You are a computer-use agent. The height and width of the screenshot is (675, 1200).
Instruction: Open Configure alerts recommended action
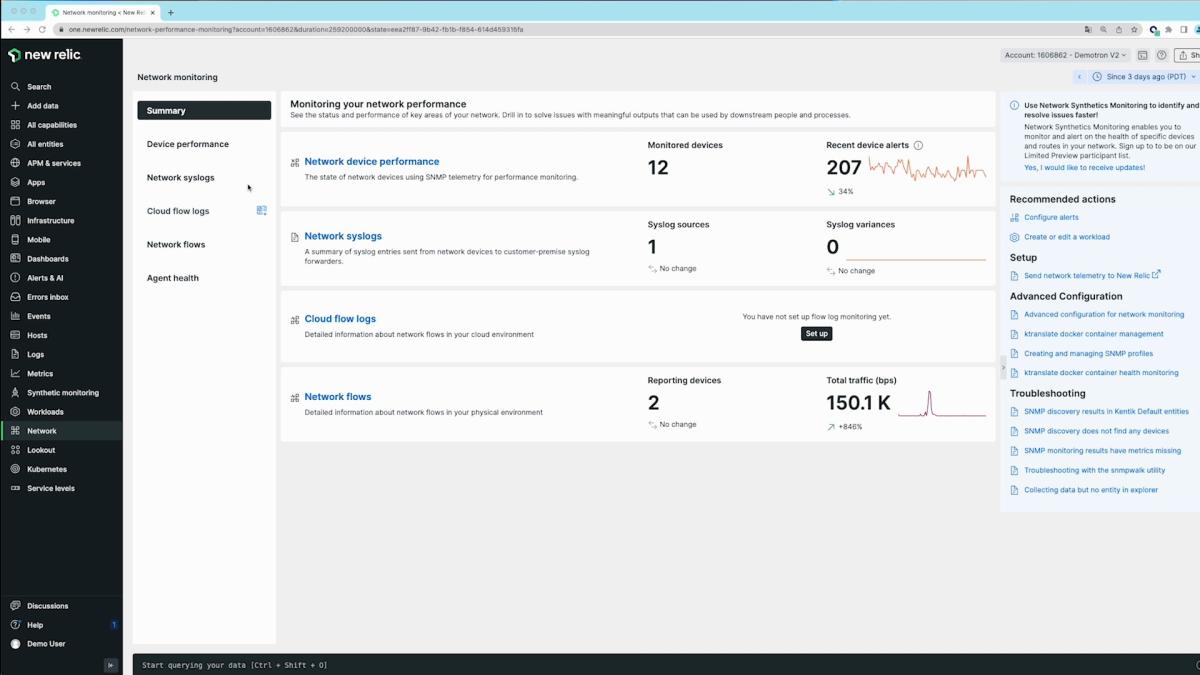click(1051, 217)
